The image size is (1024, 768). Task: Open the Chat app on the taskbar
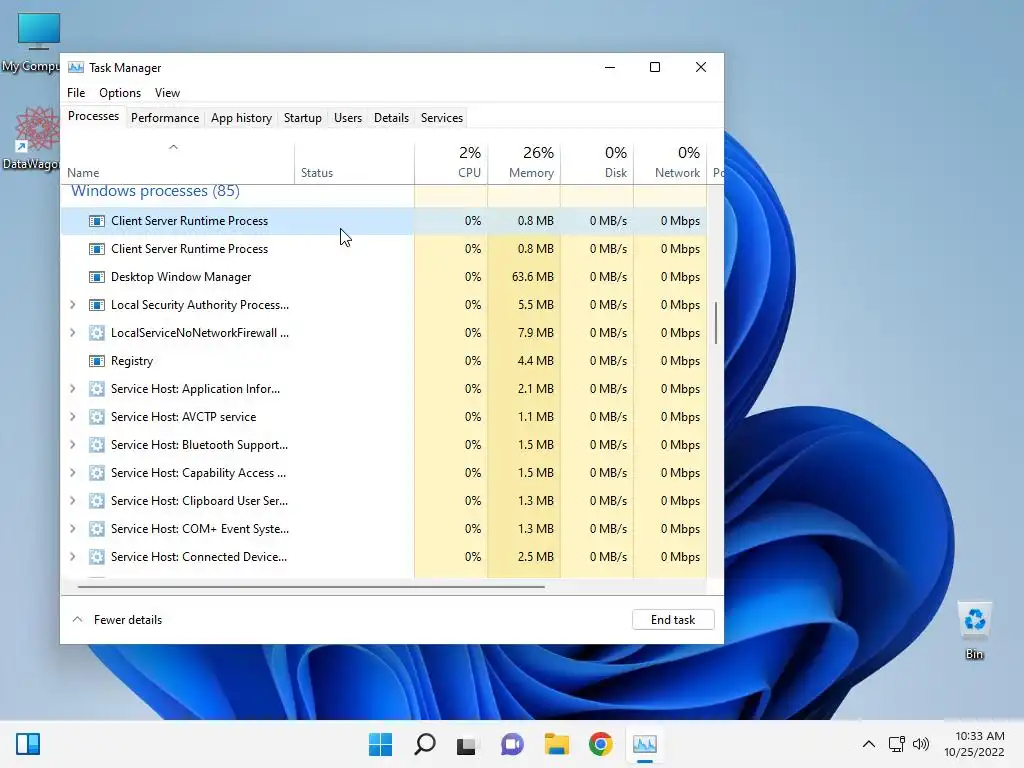click(x=512, y=744)
